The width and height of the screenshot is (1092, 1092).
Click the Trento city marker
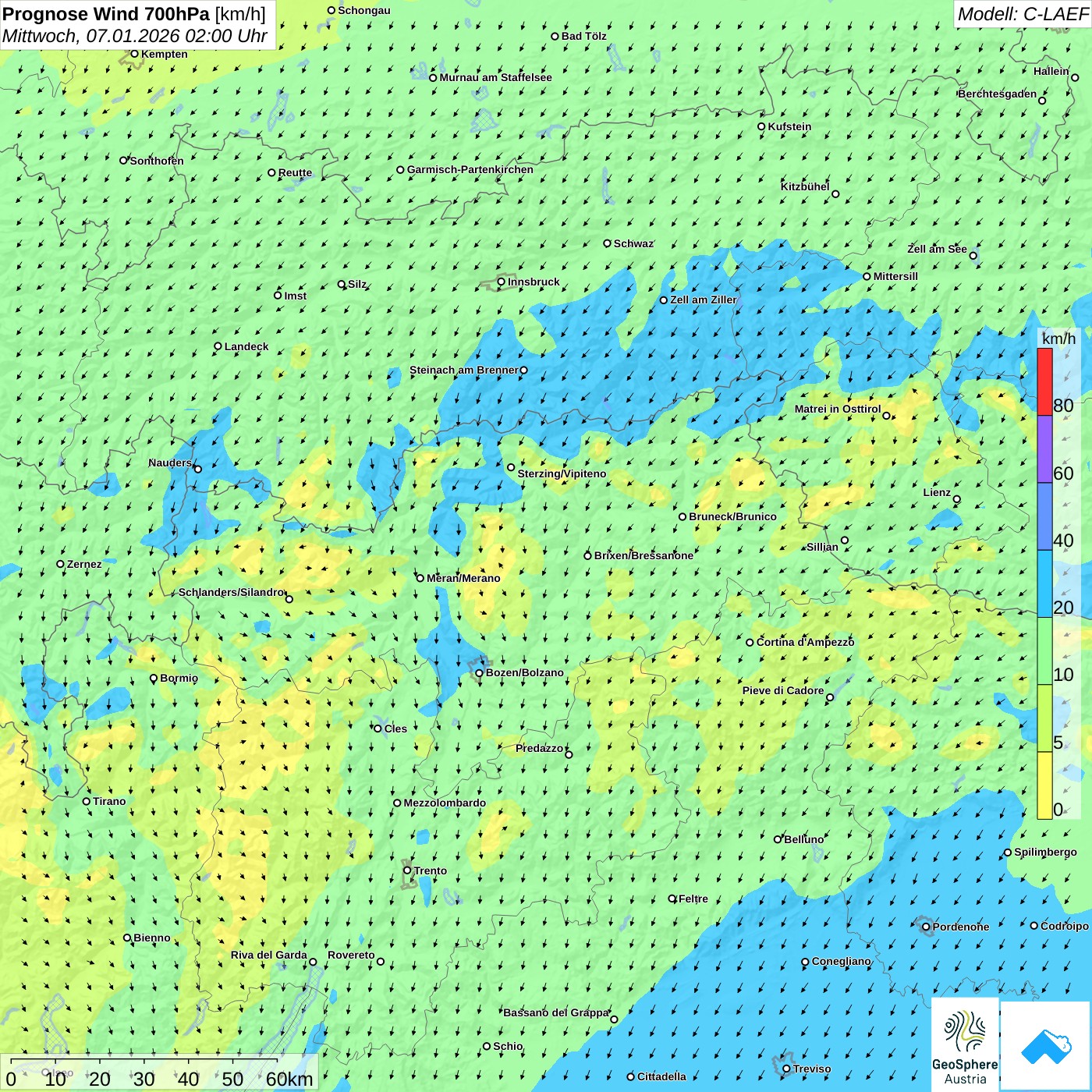point(407,870)
